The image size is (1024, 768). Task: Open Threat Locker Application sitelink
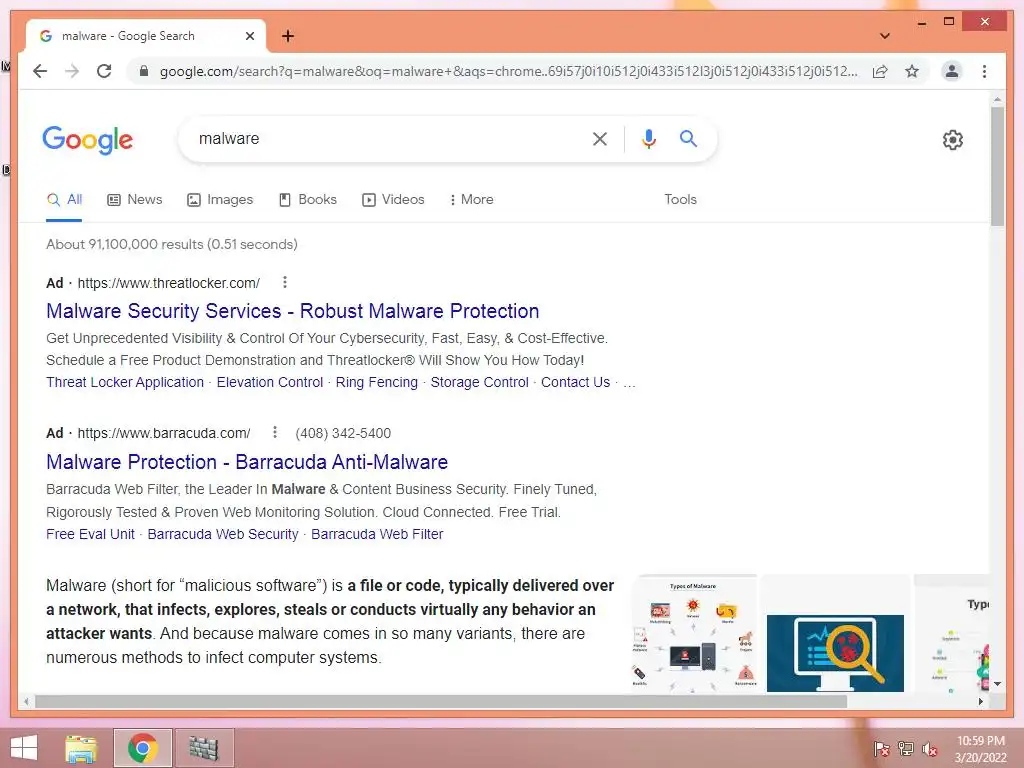click(125, 382)
